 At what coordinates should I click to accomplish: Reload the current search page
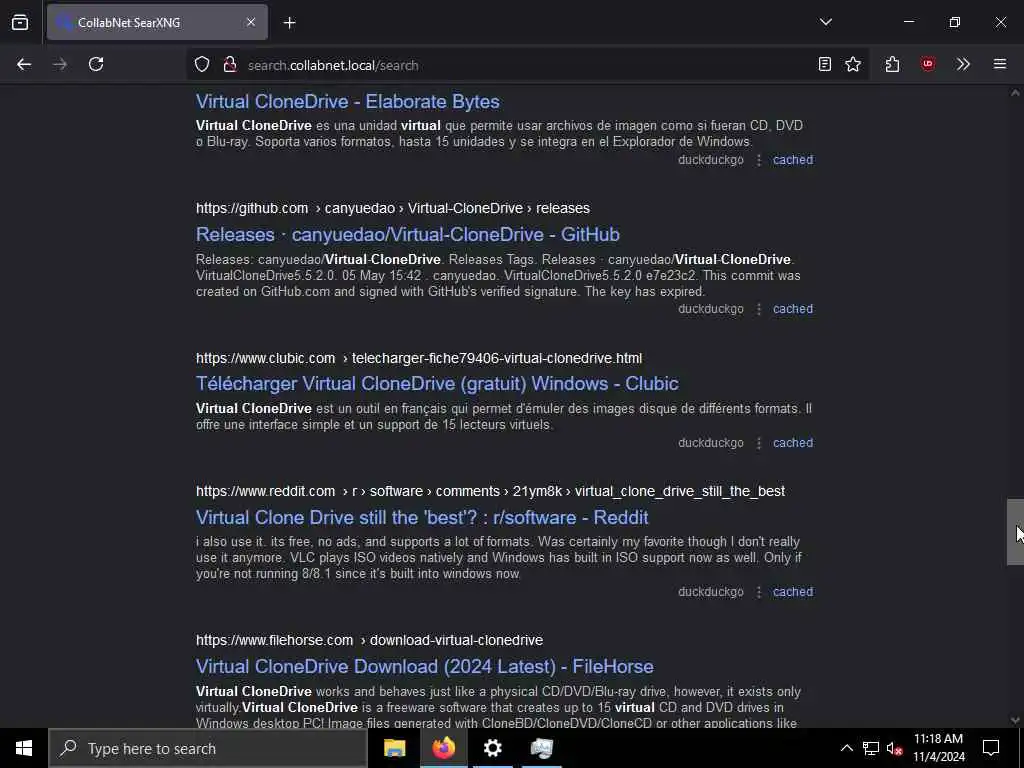point(96,64)
